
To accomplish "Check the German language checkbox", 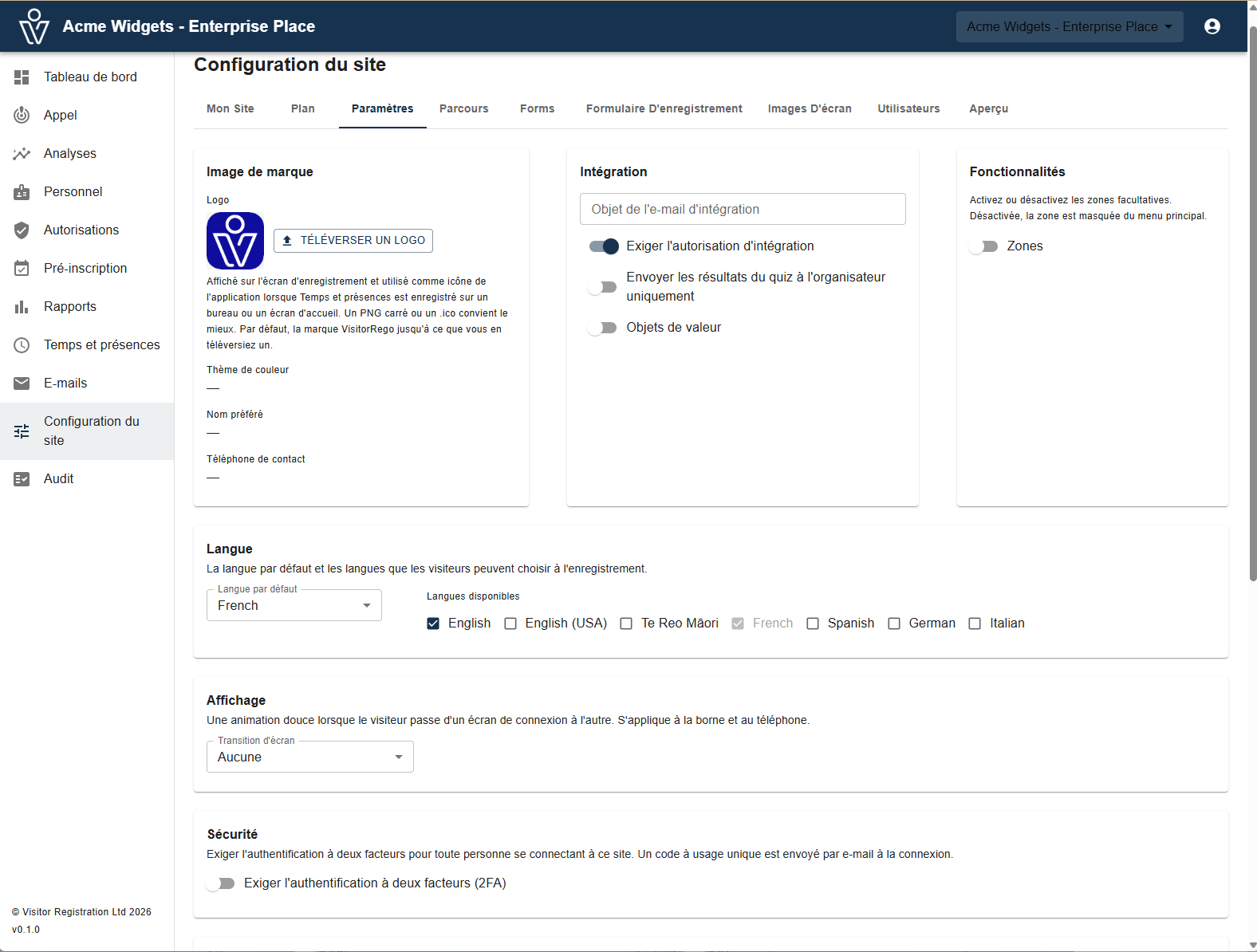I will coord(894,624).
